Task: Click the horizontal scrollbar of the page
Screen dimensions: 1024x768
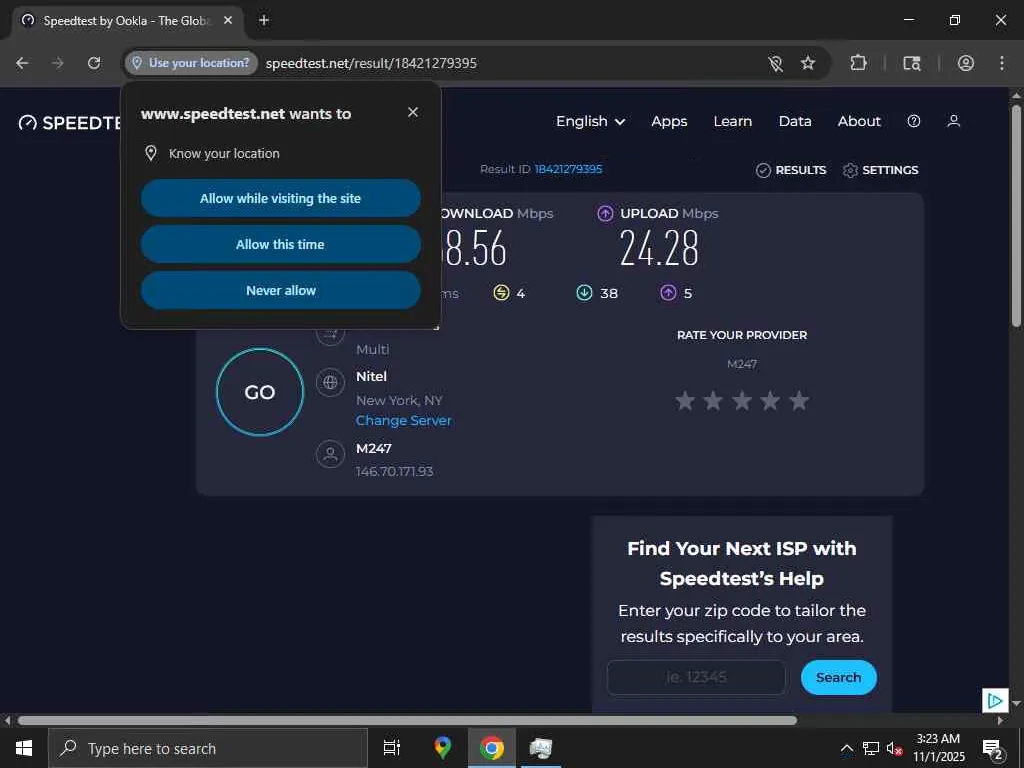Action: tap(407, 720)
